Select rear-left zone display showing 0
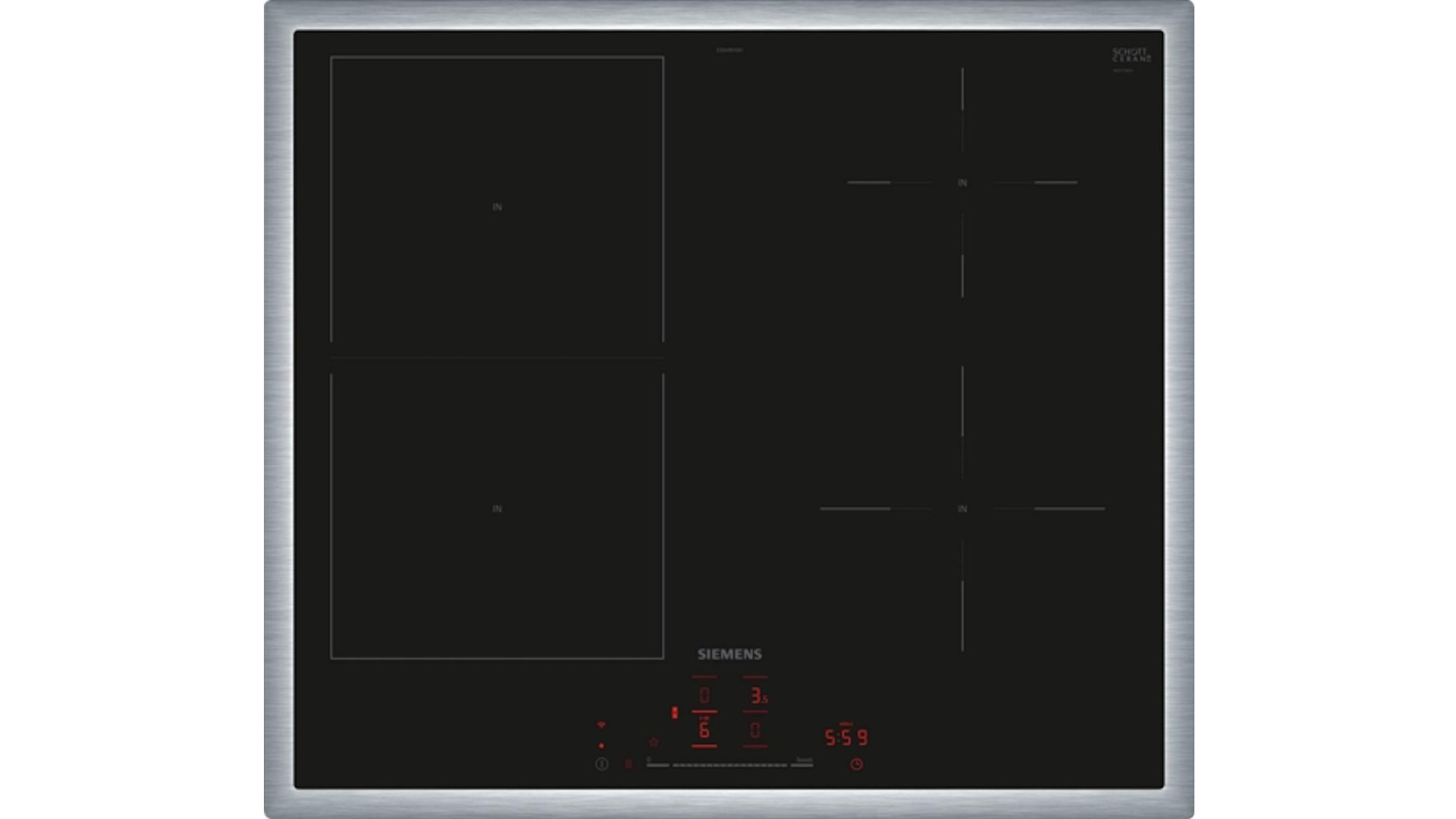The width and height of the screenshot is (1456, 819). (x=704, y=695)
